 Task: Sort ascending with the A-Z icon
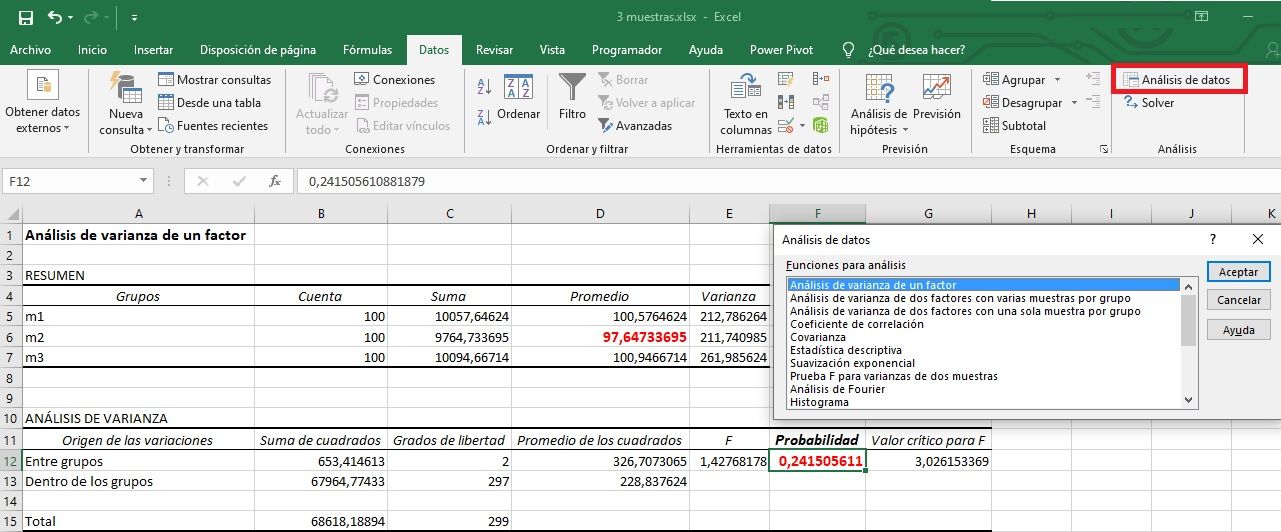(482, 86)
